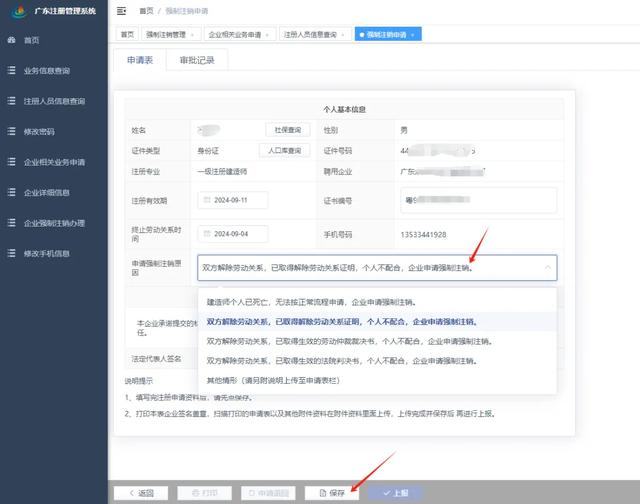The width and height of the screenshot is (640, 504).
Task: Click the 申请强制注销原因 combo box
Action: click(377, 268)
